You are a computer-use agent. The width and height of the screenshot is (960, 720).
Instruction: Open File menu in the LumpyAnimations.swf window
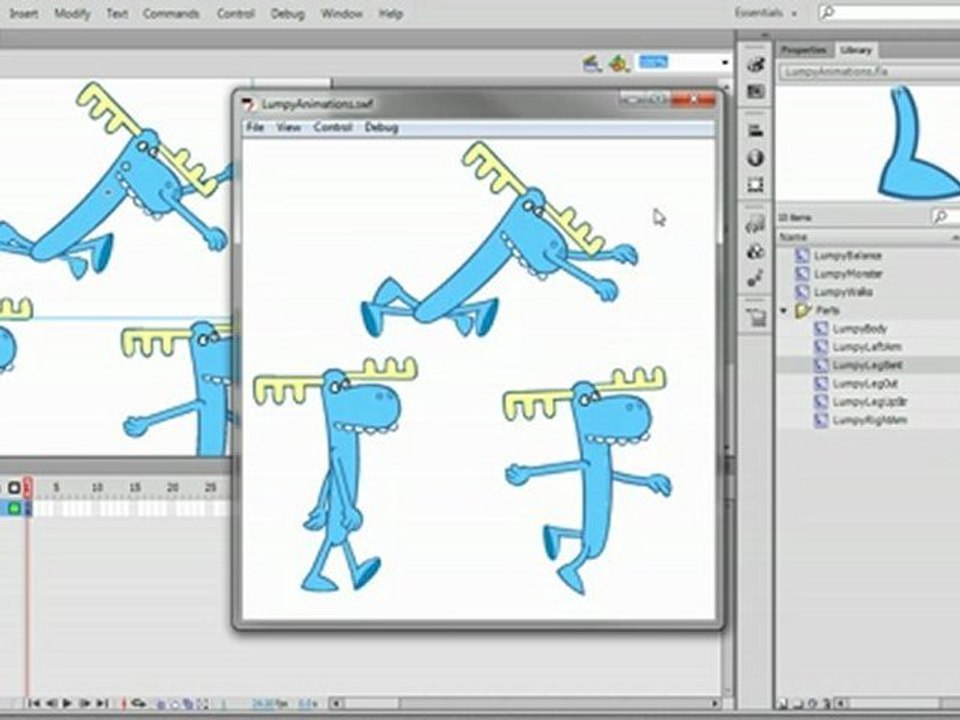click(x=255, y=127)
